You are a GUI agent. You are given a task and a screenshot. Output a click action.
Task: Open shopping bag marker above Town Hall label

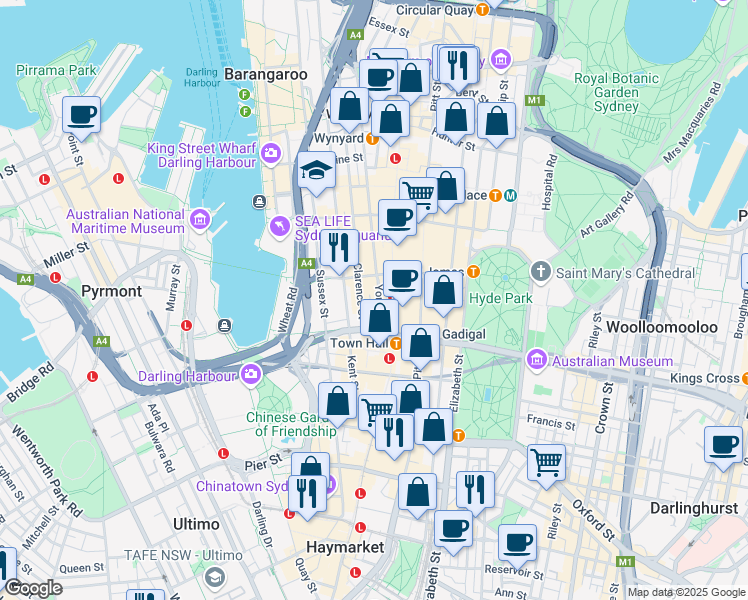[x=379, y=321]
